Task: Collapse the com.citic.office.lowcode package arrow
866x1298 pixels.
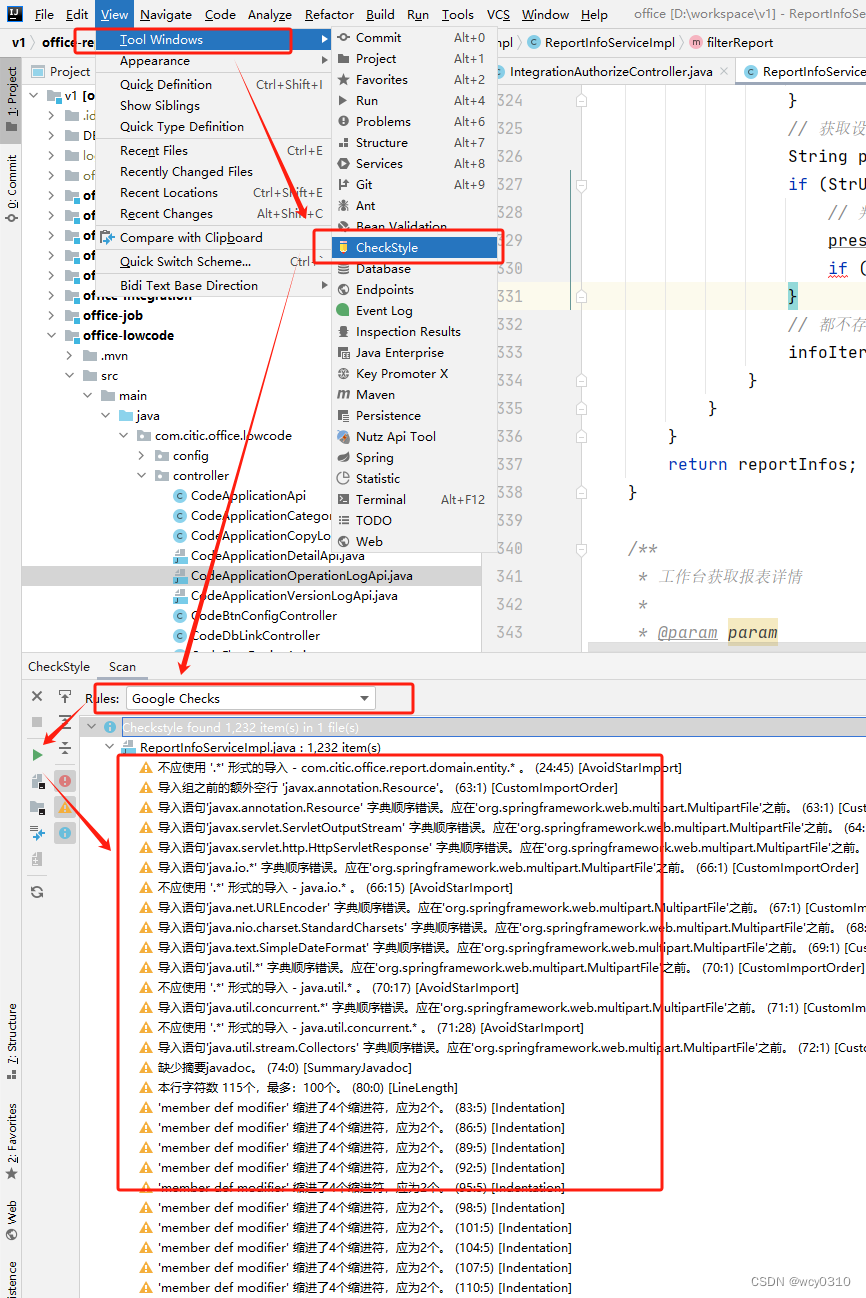Action: pyautogui.click(x=124, y=436)
